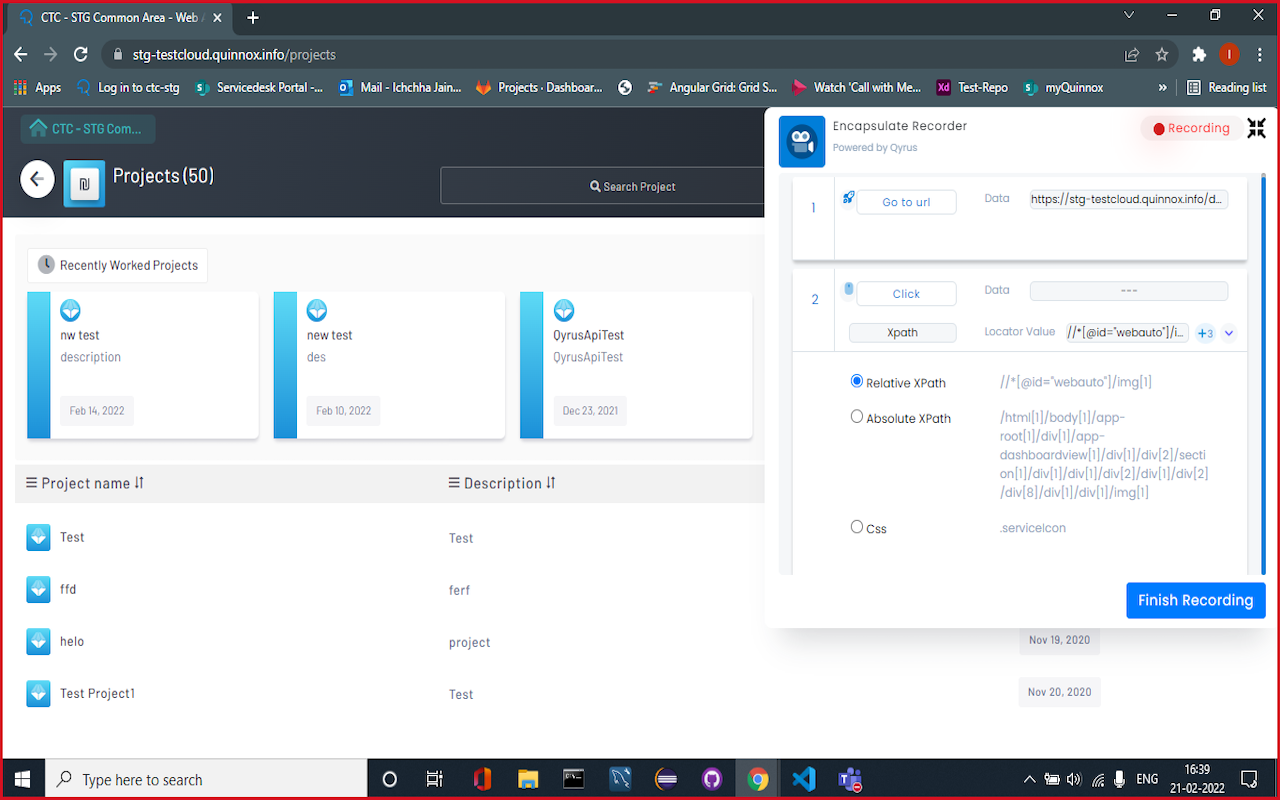
Task: Expand the locator value chevron dropdown
Action: point(1229,333)
